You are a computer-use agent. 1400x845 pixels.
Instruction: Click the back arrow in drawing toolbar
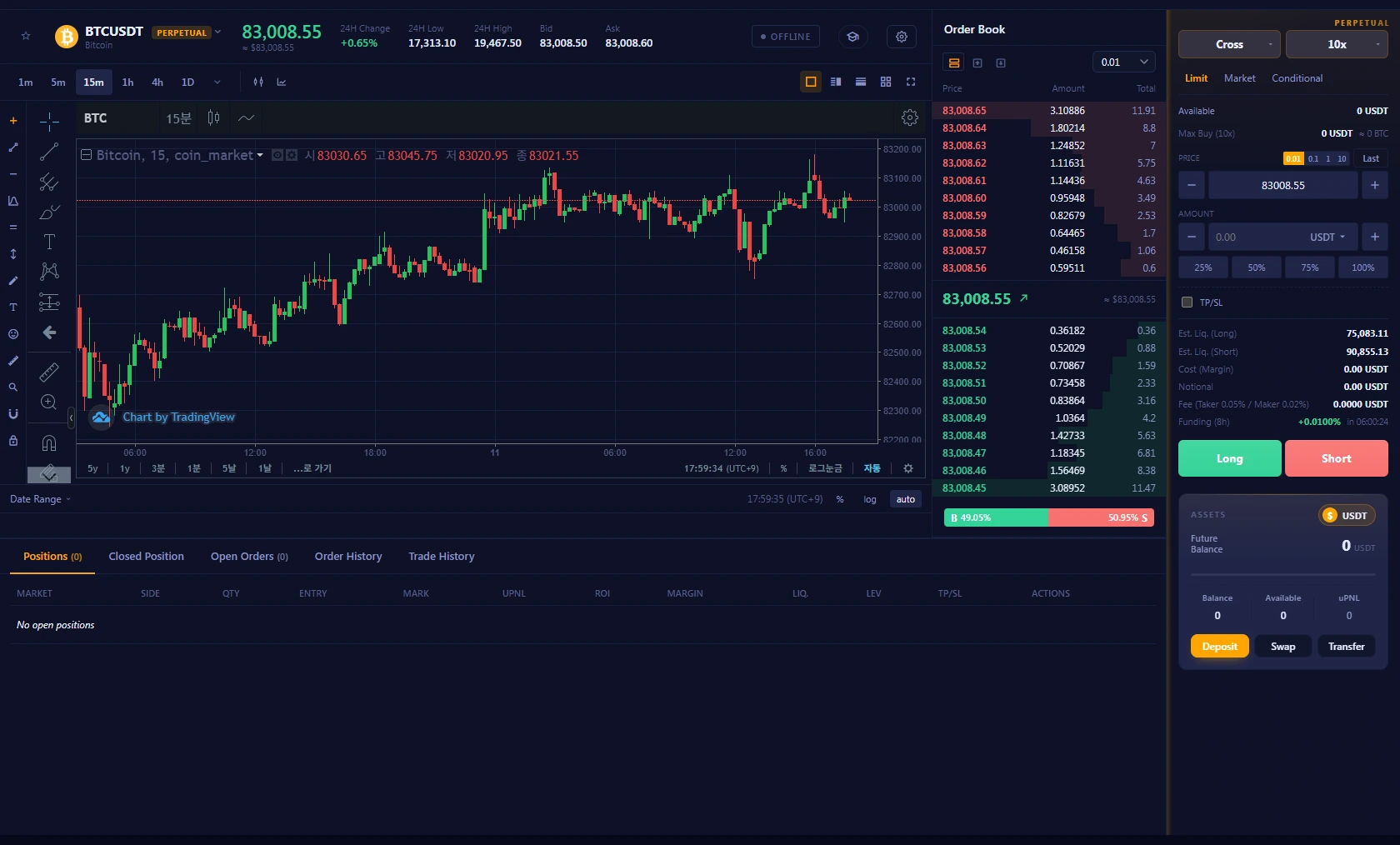[x=49, y=332]
